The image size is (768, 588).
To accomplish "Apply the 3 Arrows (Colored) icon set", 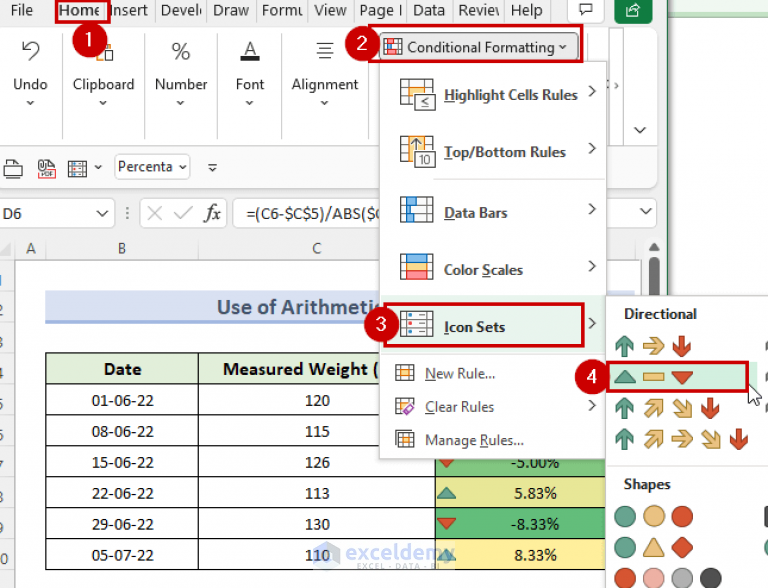I will click(652, 346).
